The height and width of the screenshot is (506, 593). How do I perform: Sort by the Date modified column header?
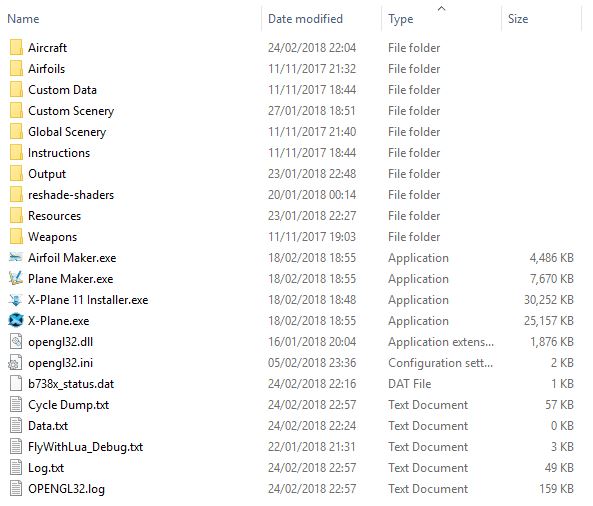[x=305, y=19]
